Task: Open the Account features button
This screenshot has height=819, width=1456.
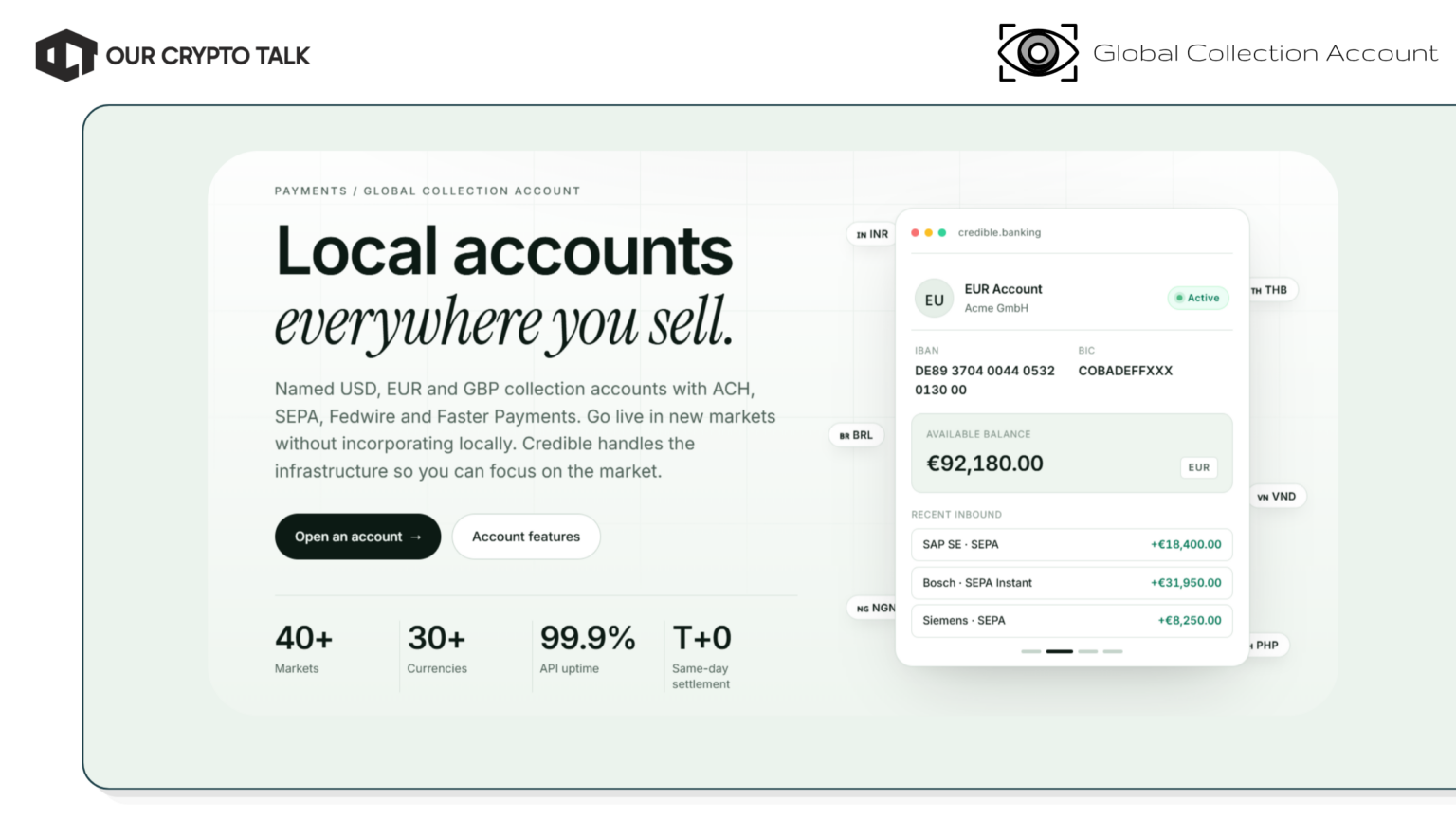Action: [526, 537]
